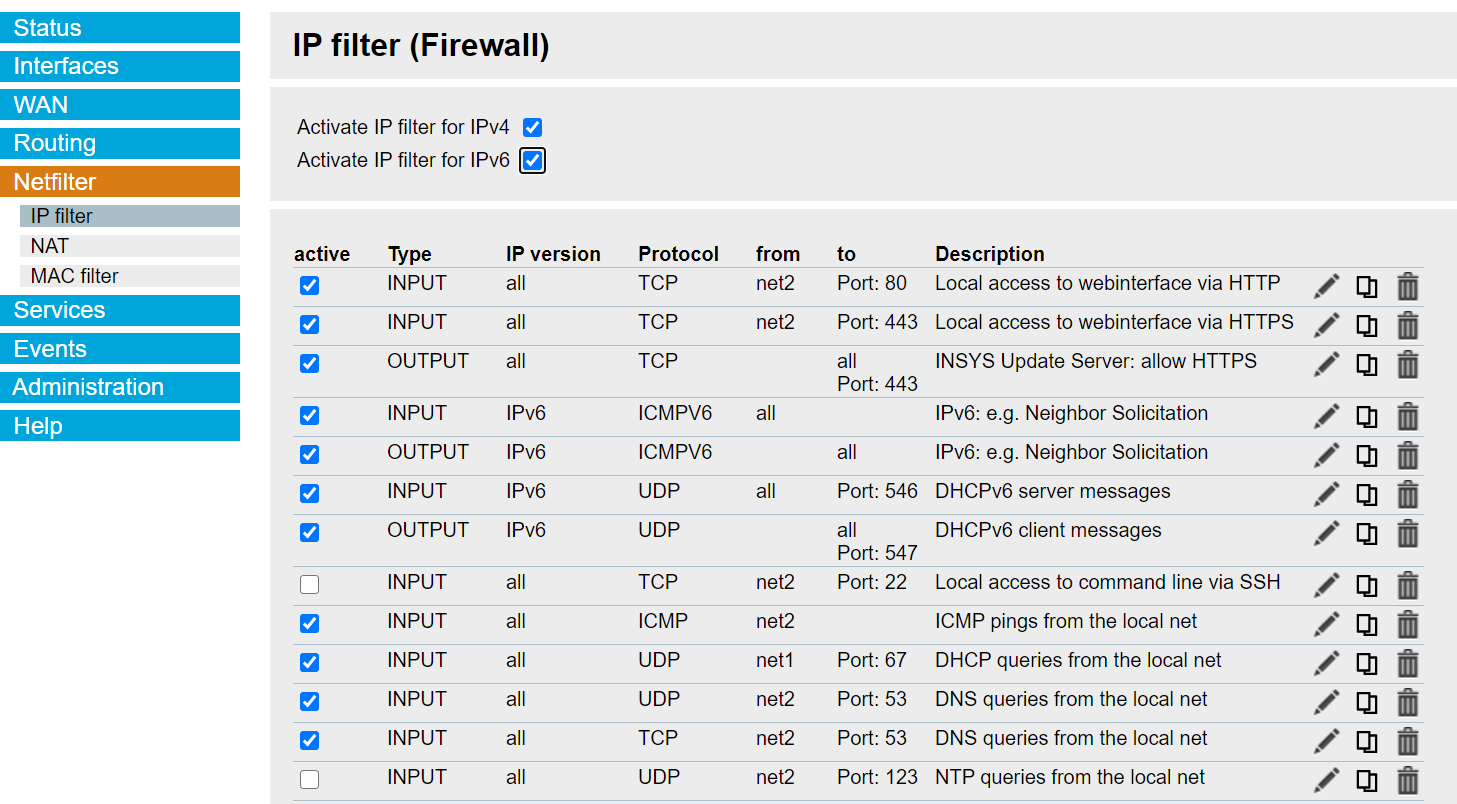This screenshot has height=804, width=1457.
Task: Delete the INSYS Update Server rule
Action: click(x=1407, y=364)
